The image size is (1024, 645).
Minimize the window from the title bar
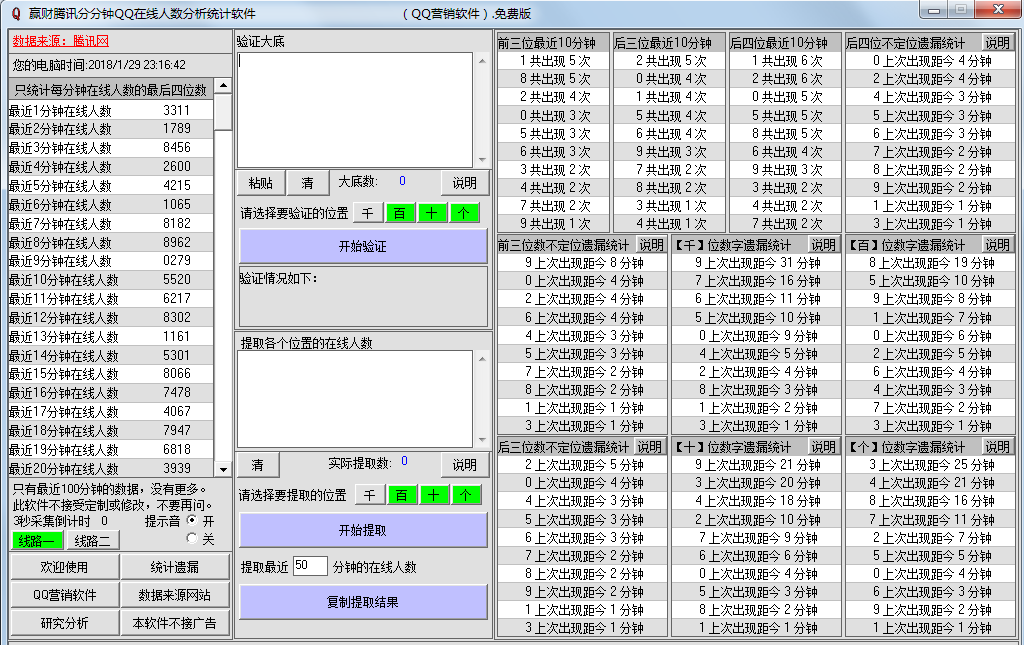click(934, 10)
